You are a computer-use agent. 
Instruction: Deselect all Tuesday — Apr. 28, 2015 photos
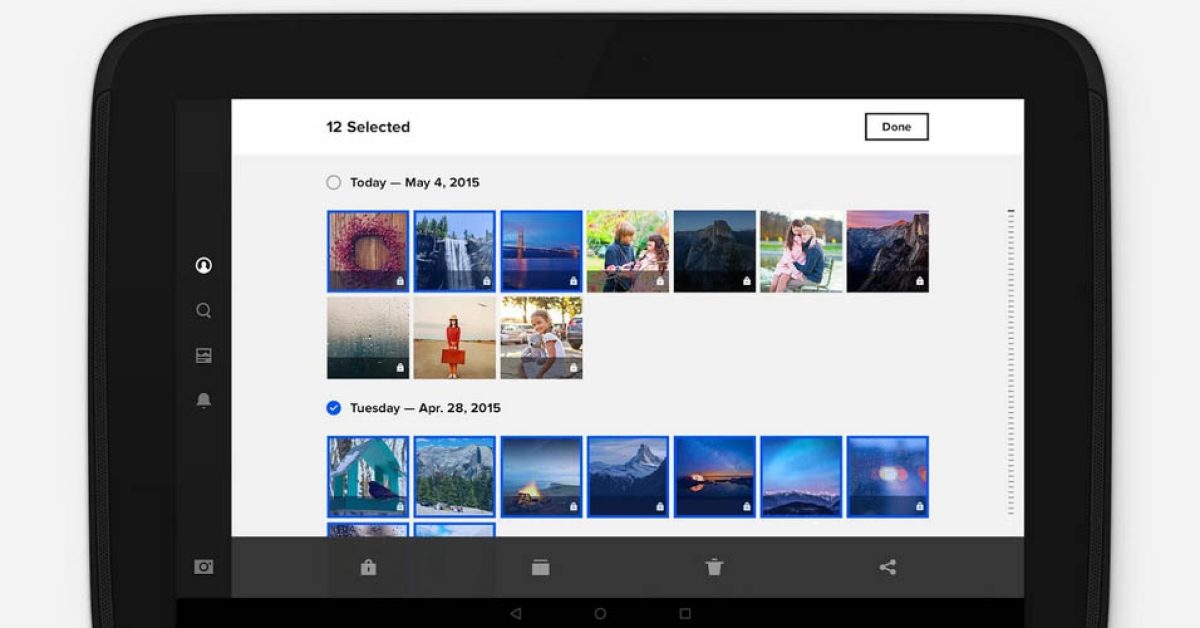coord(334,408)
